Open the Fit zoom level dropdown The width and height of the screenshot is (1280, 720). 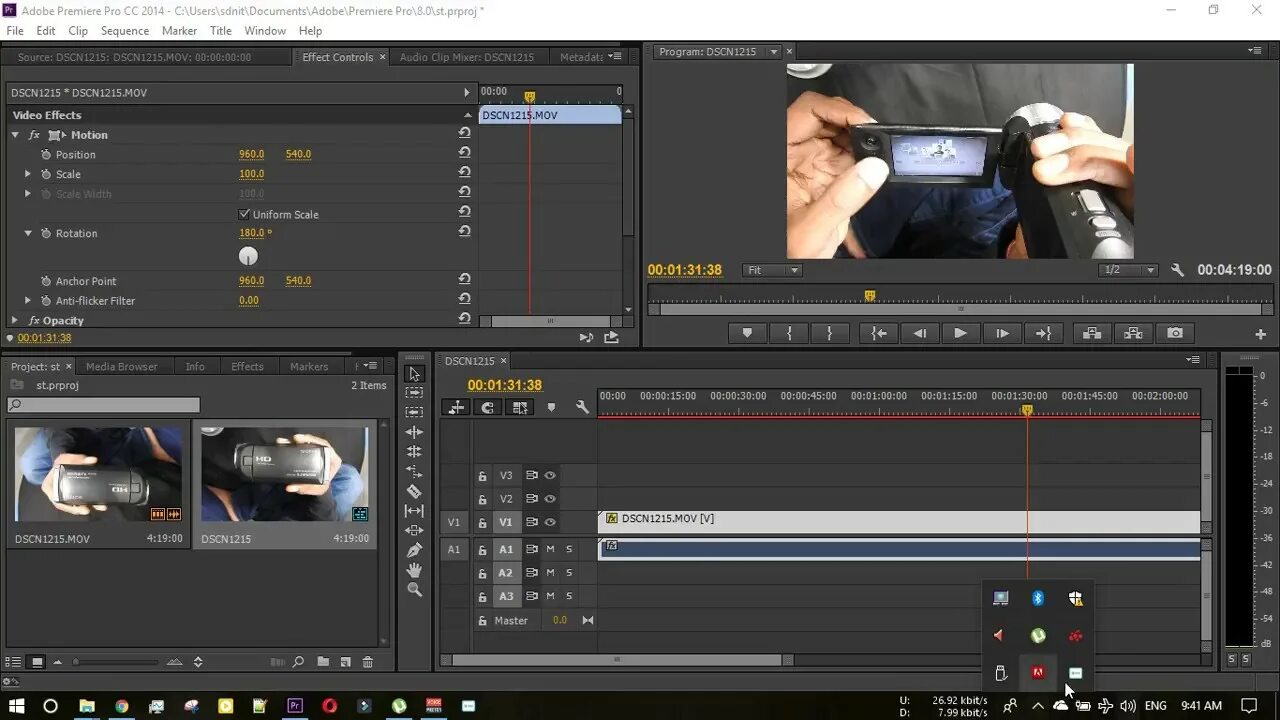[x=773, y=270]
